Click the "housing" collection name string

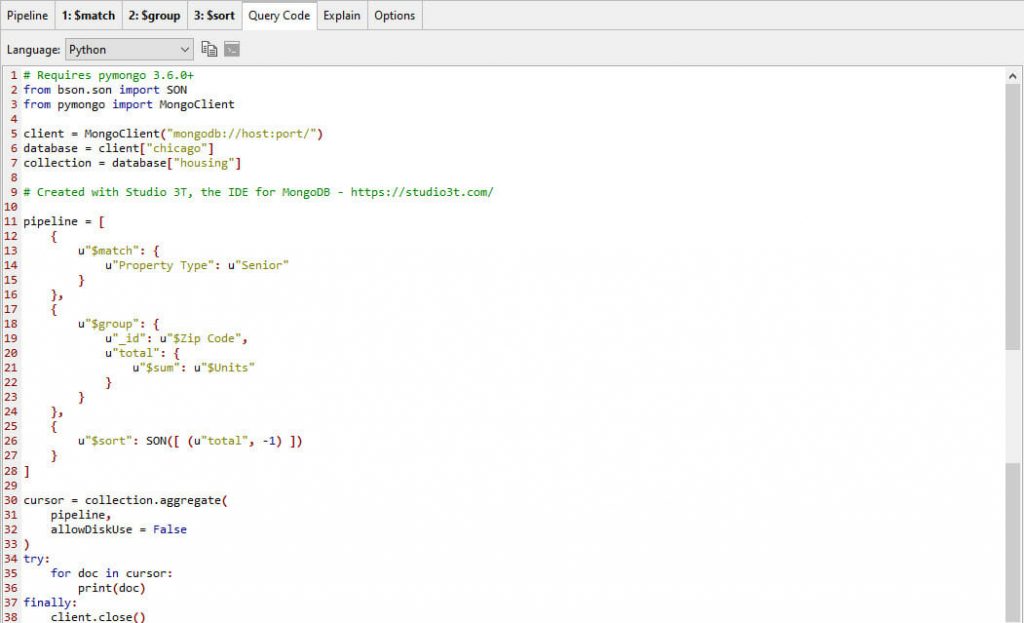pos(204,163)
